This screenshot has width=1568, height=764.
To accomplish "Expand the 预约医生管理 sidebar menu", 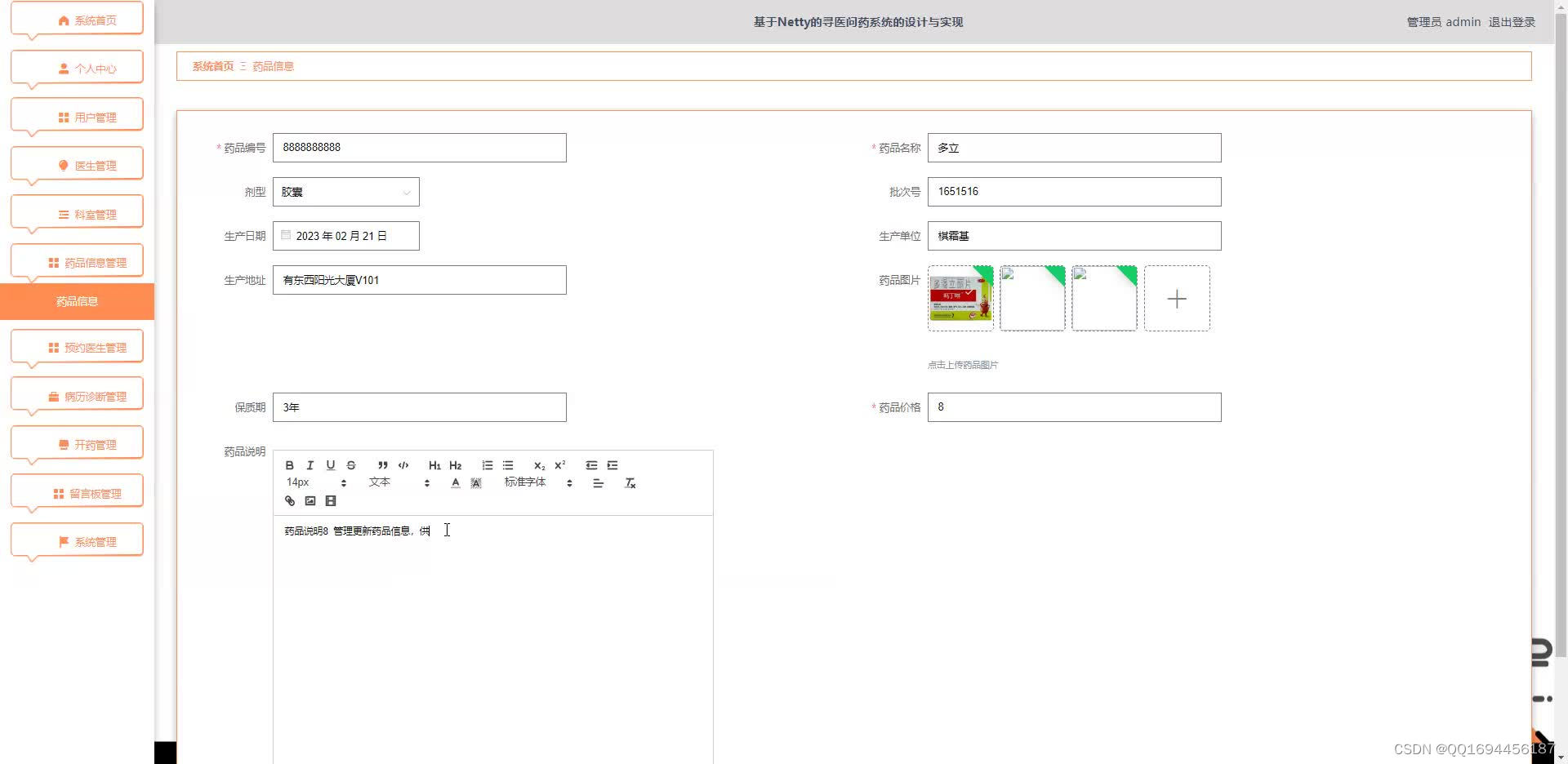I will click(x=77, y=348).
